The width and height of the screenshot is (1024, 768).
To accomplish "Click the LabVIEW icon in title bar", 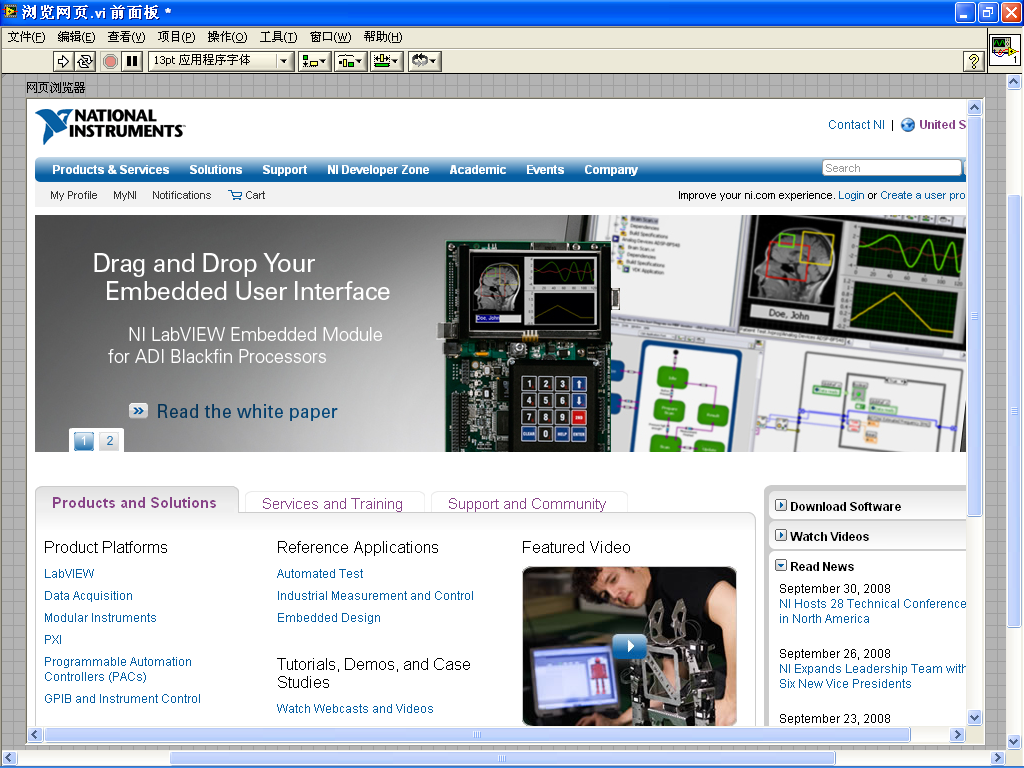I will coord(10,11).
